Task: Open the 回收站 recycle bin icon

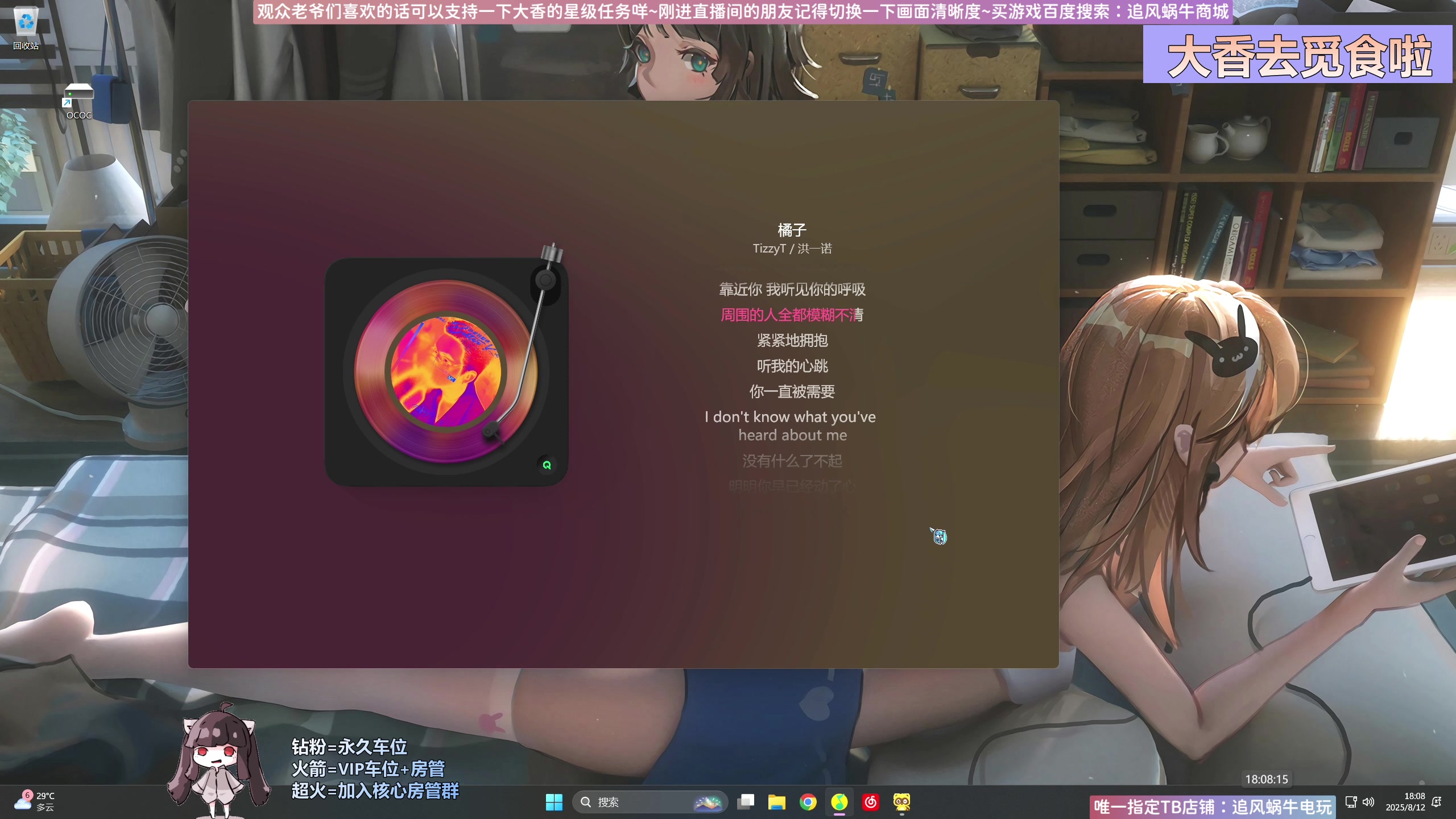Action: pos(26,28)
